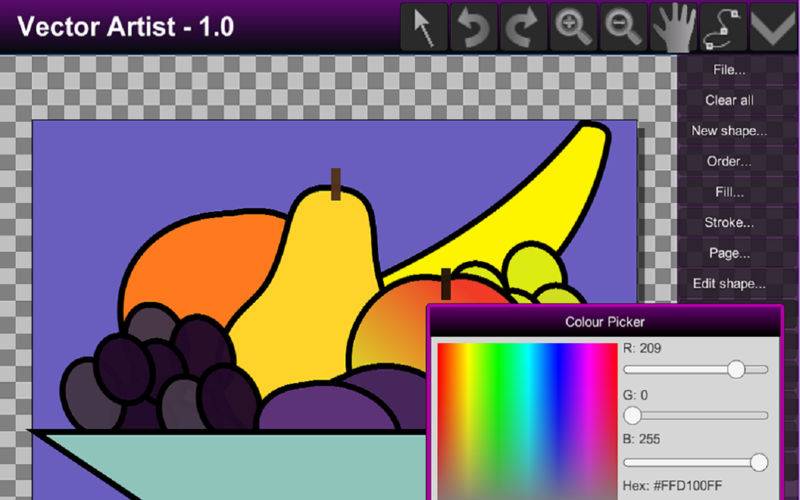Adjust the G green slider handle
The width and height of the screenshot is (800, 500).
coord(633,416)
